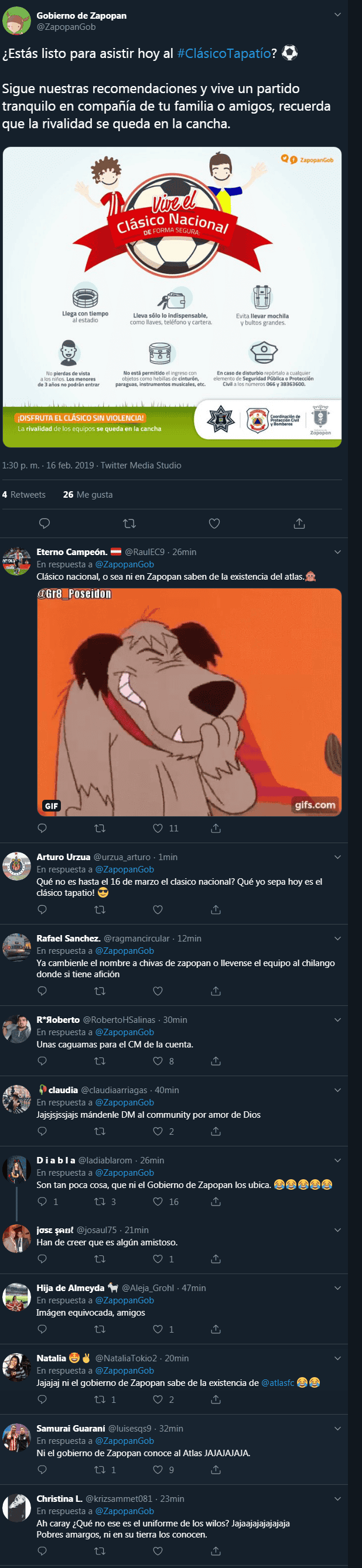Reply to Arturo Urzua's comment
Image resolution: width=362 pixels, height=1568 pixels.
point(42,909)
